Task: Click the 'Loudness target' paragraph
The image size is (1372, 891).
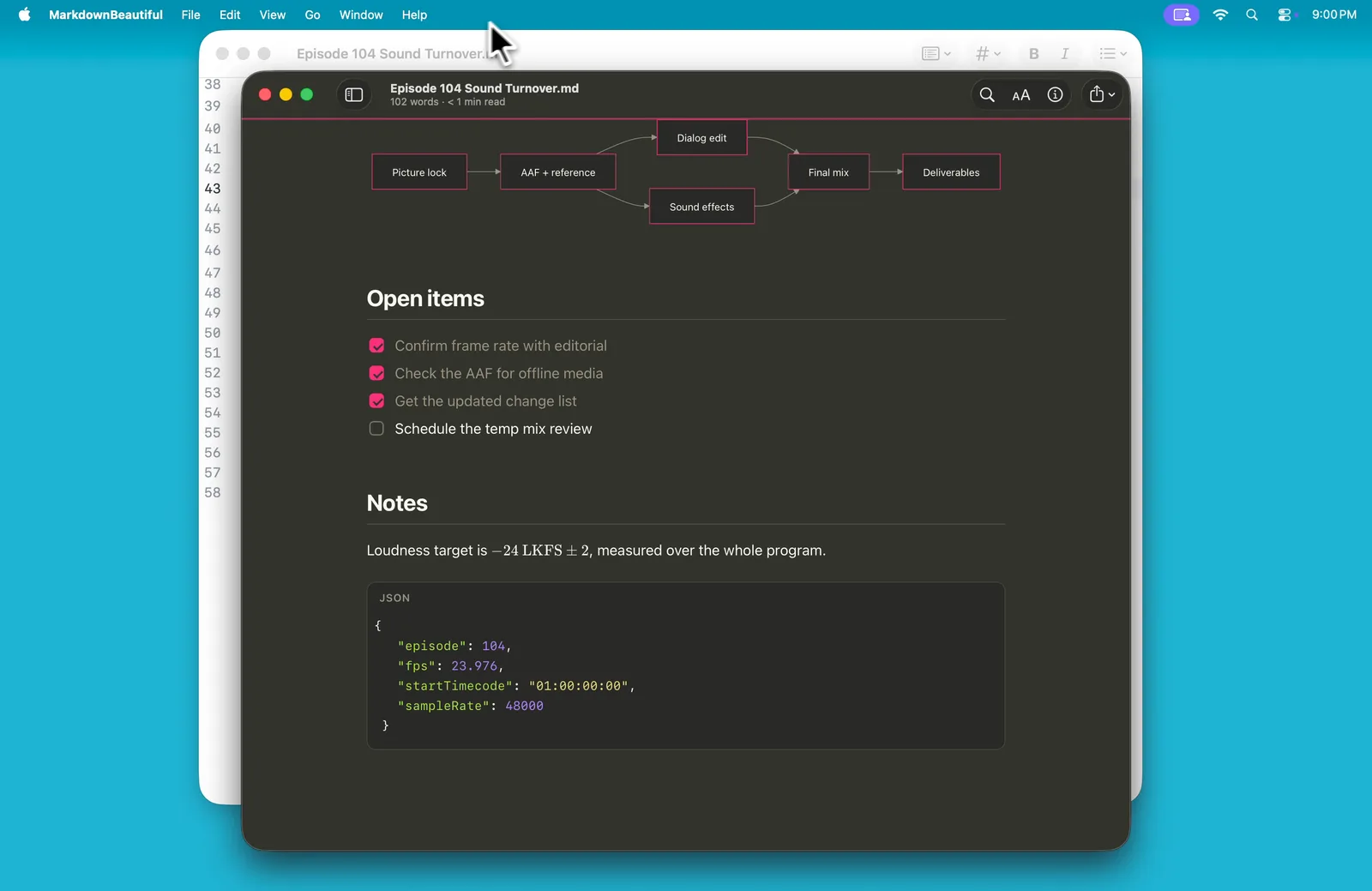Action: click(x=596, y=551)
